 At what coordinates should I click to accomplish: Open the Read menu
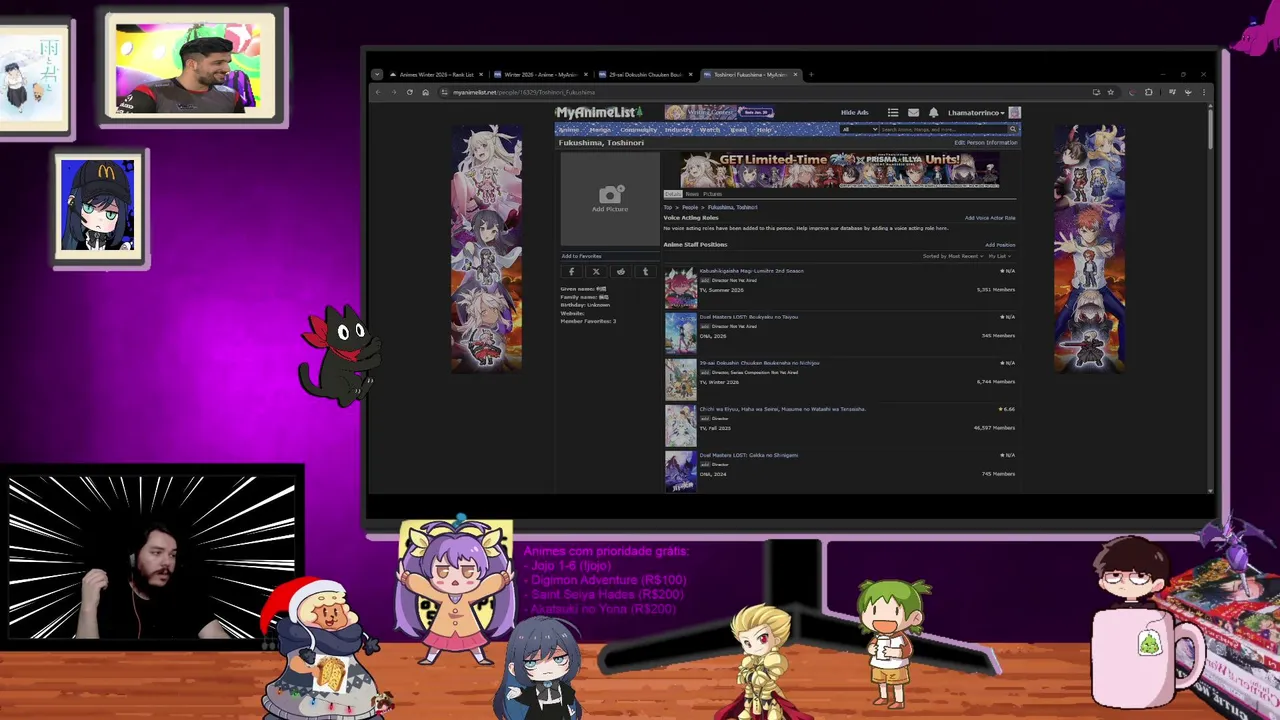click(738, 130)
